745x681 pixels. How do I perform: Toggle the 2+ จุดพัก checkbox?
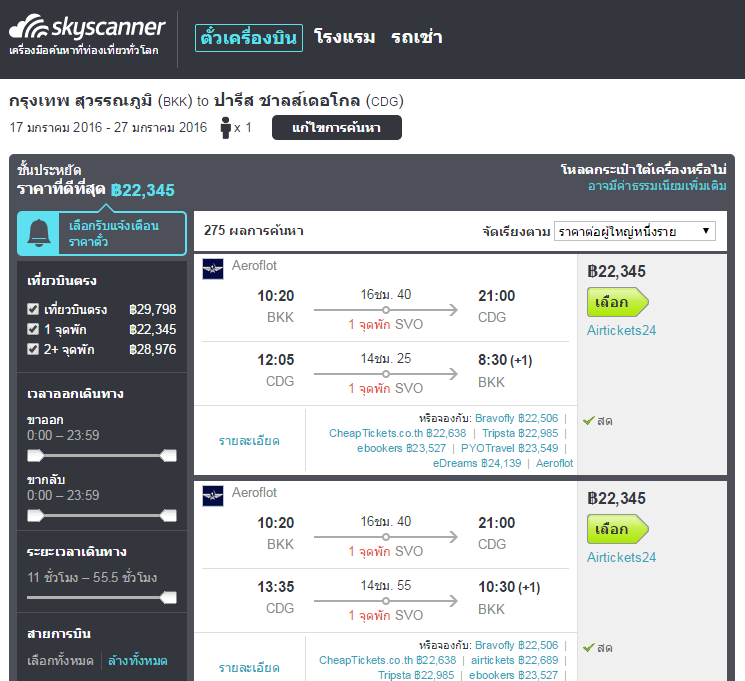(33, 349)
